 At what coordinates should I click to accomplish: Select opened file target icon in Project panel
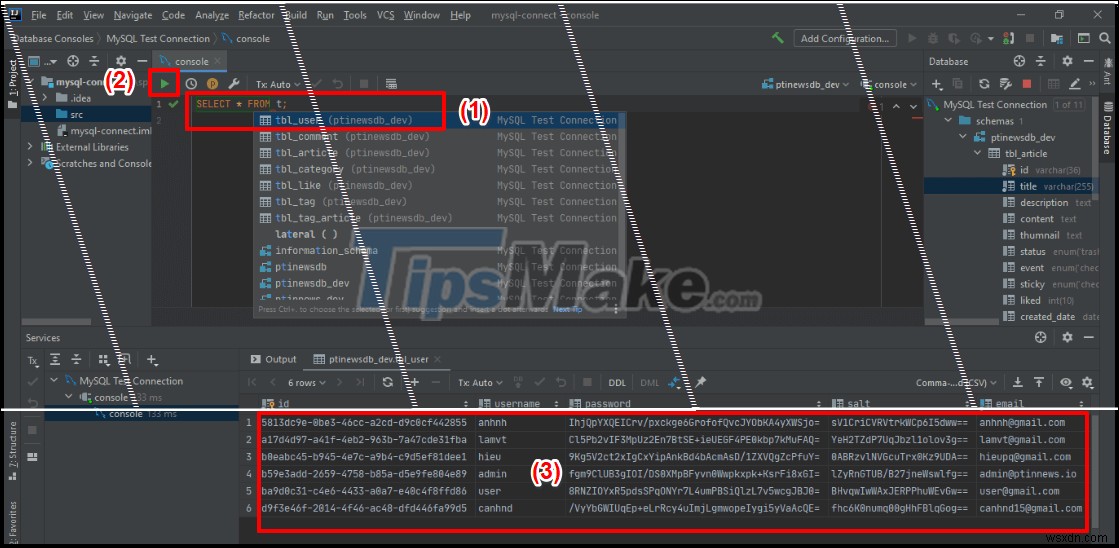click(72, 61)
